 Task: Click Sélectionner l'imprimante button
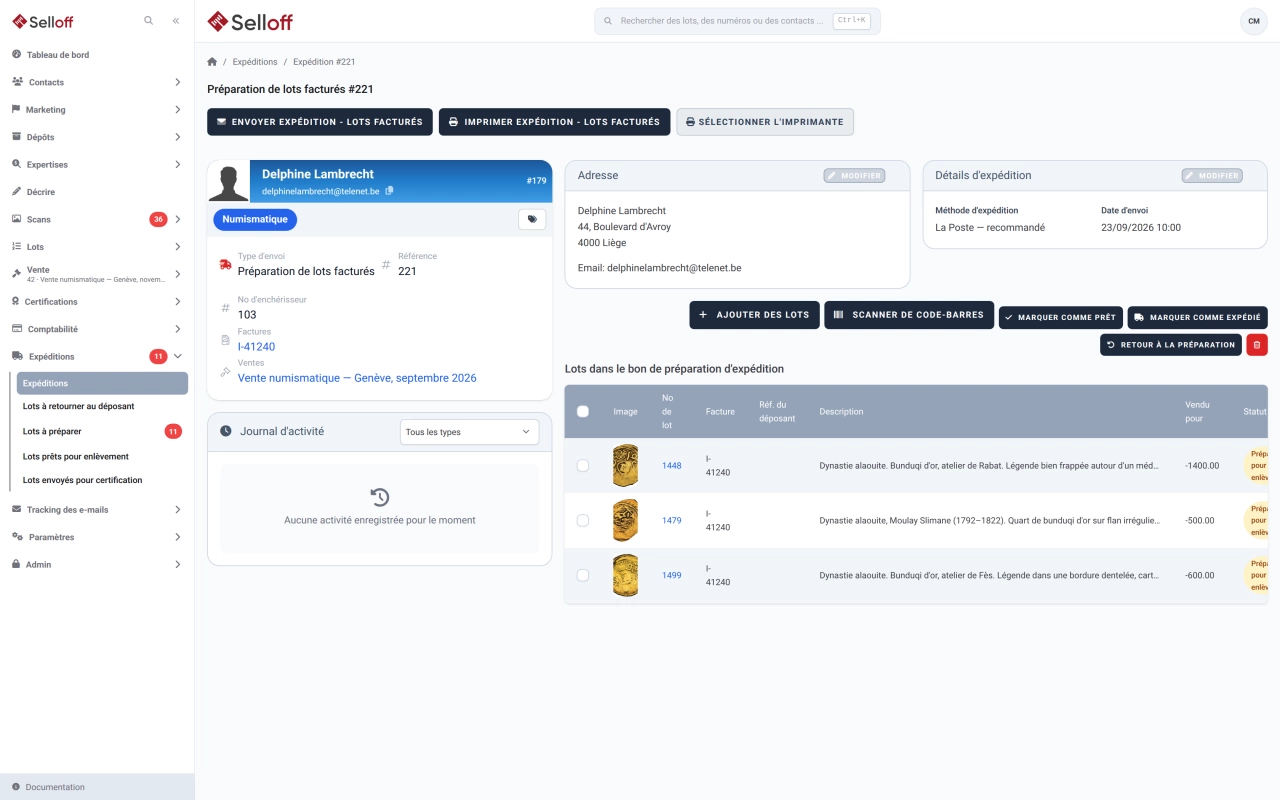pyautogui.click(x=765, y=122)
